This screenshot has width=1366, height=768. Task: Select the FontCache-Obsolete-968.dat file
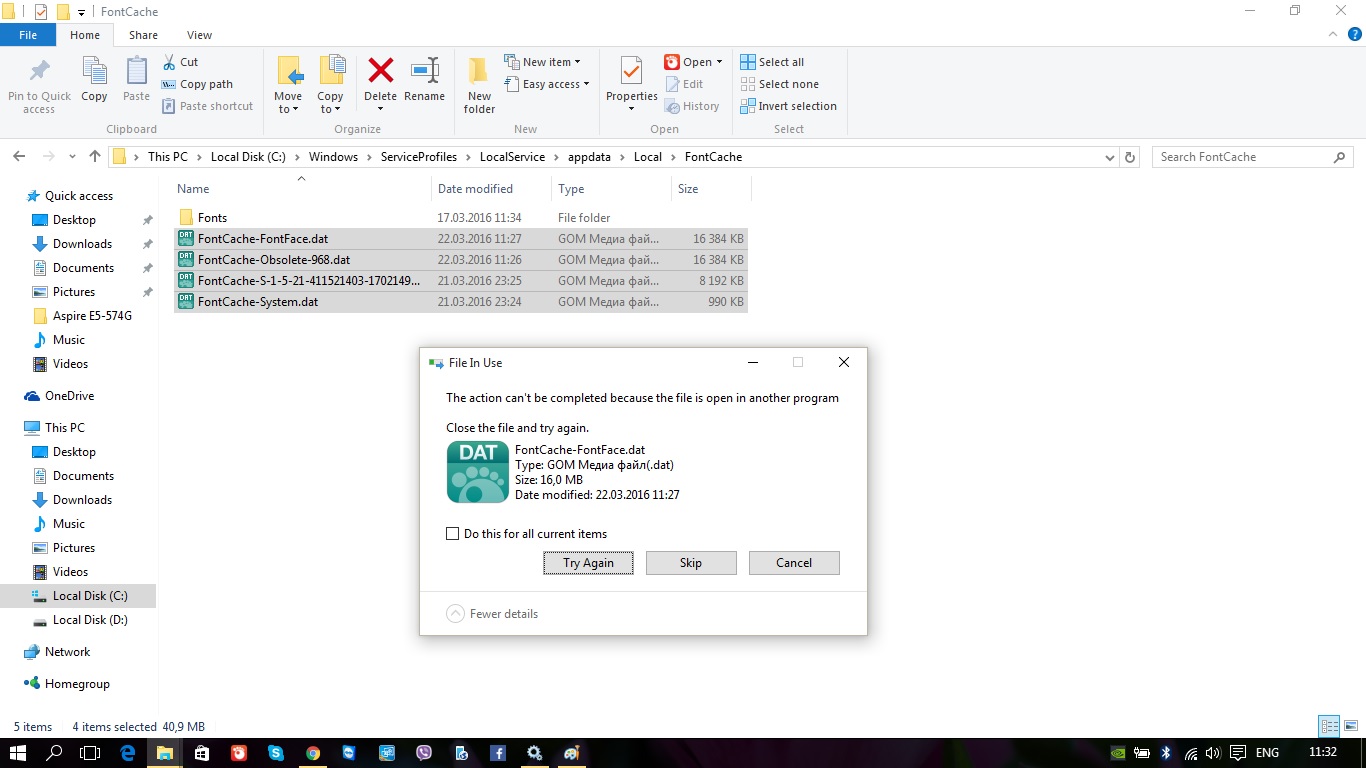point(461,260)
